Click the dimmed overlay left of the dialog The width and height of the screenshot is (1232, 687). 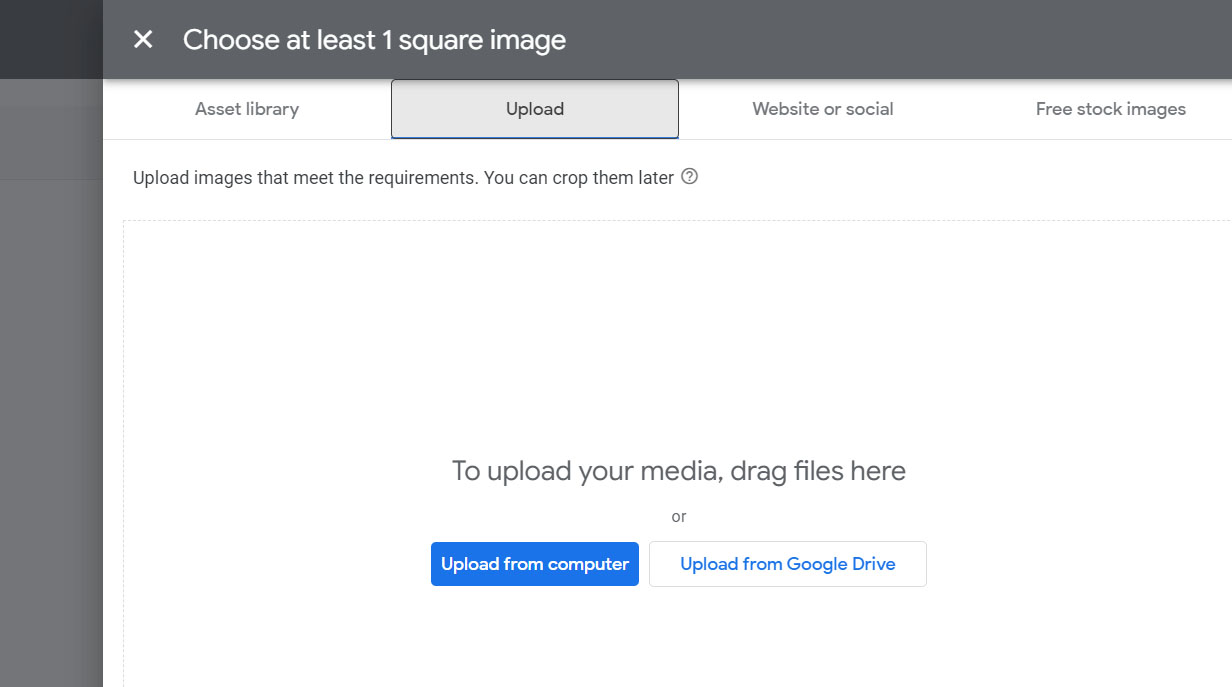point(50,400)
